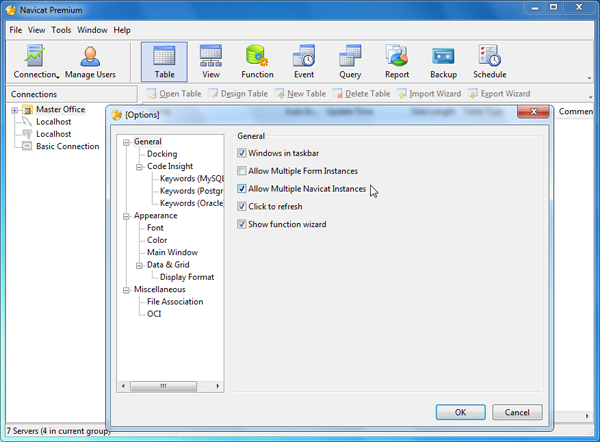Open the Backup toolbar icon
Image resolution: width=600 pixels, height=442 pixels.
443,57
